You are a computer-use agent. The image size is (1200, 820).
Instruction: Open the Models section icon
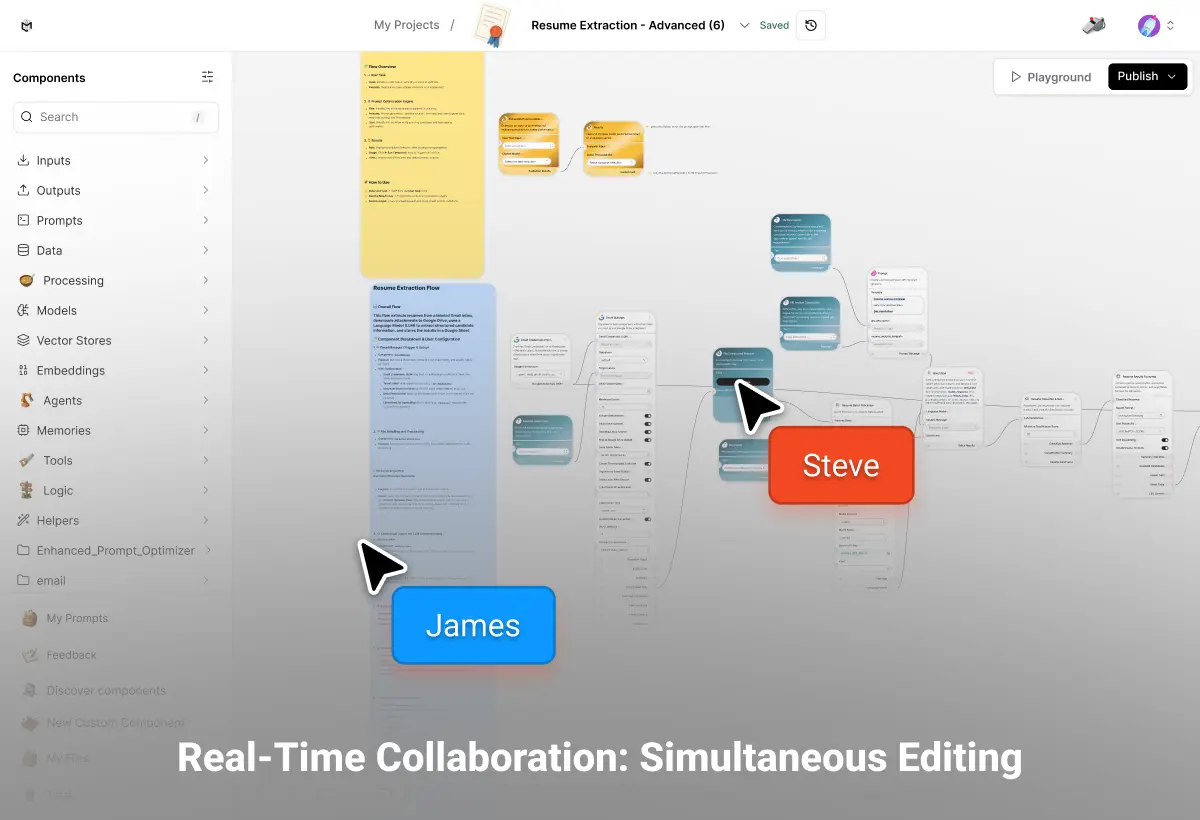[x=24, y=310]
